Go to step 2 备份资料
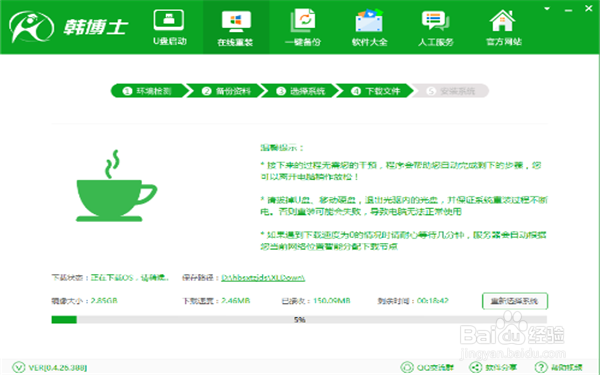 [x=227, y=91]
